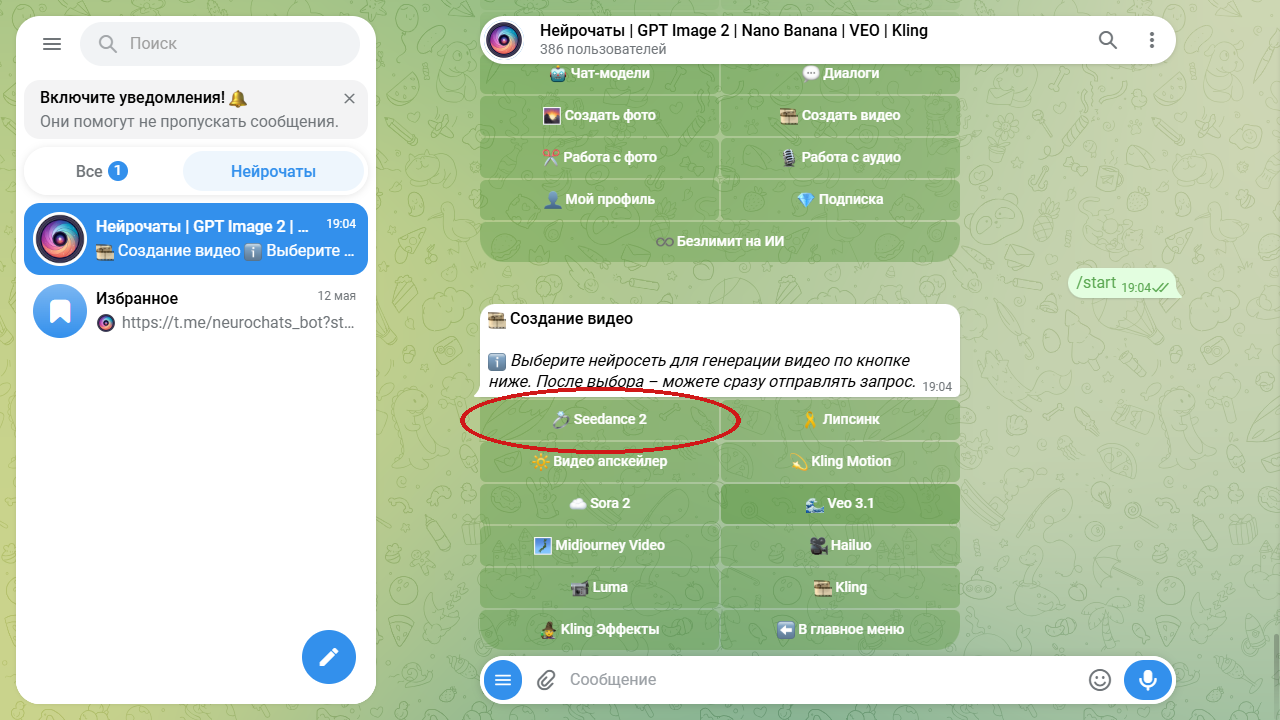Open the emoji picker smiley icon

[x=1100, y=680]
